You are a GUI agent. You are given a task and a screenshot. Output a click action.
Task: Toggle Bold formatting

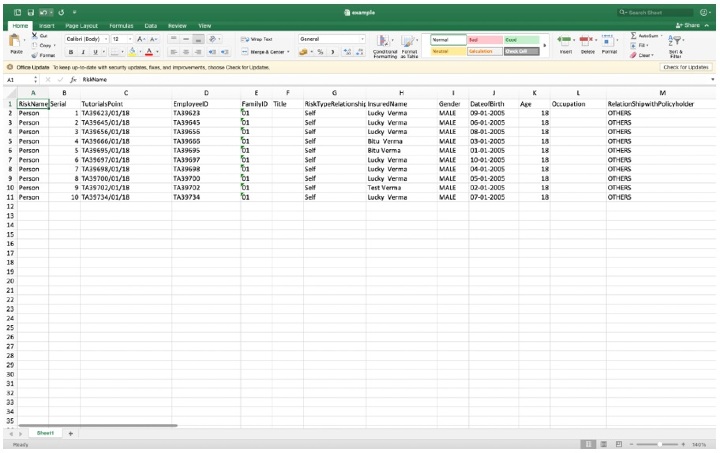[71, 52]
